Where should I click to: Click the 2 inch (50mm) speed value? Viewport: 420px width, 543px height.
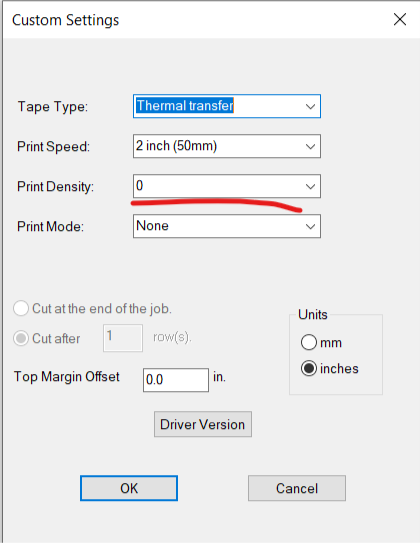[176, 146]
